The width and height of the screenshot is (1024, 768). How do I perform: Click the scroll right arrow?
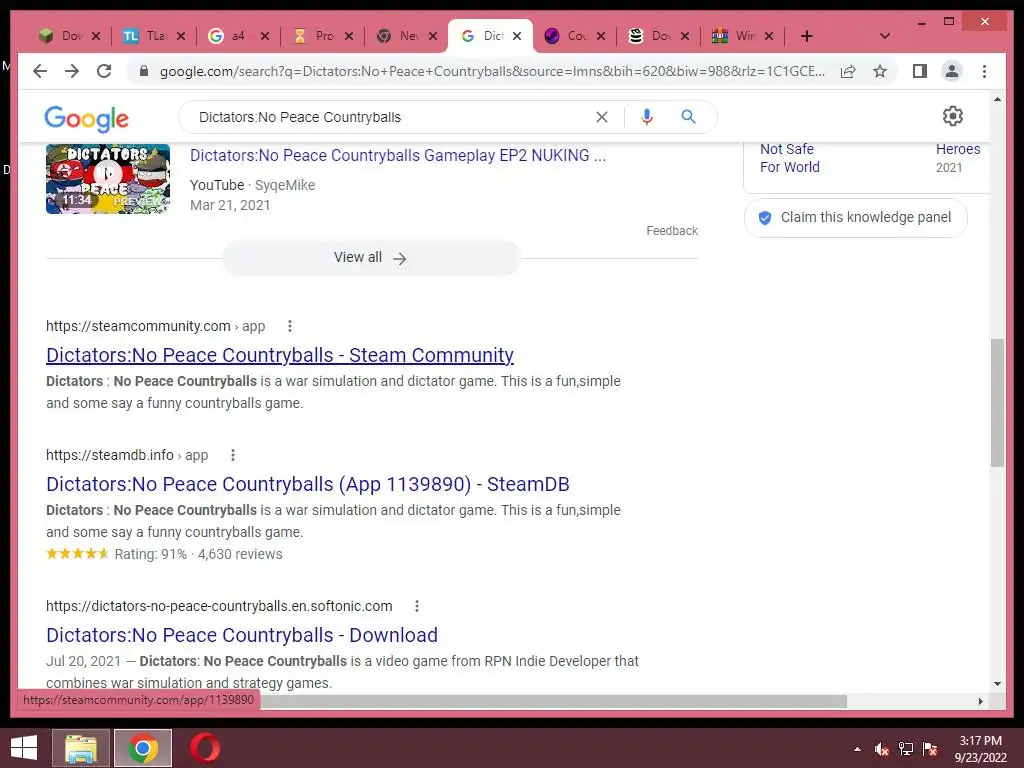980,701
